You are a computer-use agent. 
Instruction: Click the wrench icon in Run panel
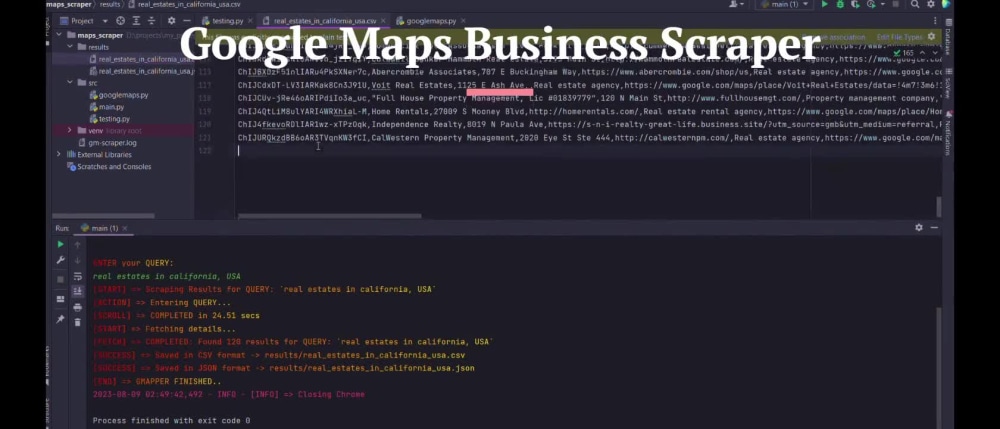(x=61, y=260)
